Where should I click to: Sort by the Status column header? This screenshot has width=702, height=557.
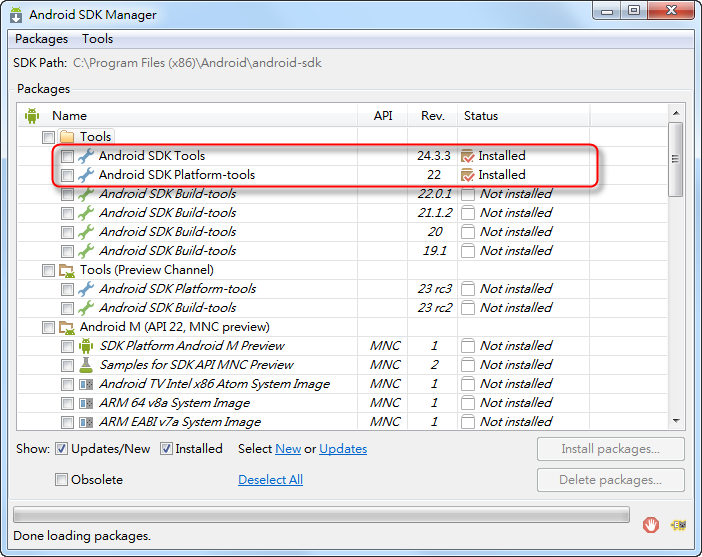(523, 116)
